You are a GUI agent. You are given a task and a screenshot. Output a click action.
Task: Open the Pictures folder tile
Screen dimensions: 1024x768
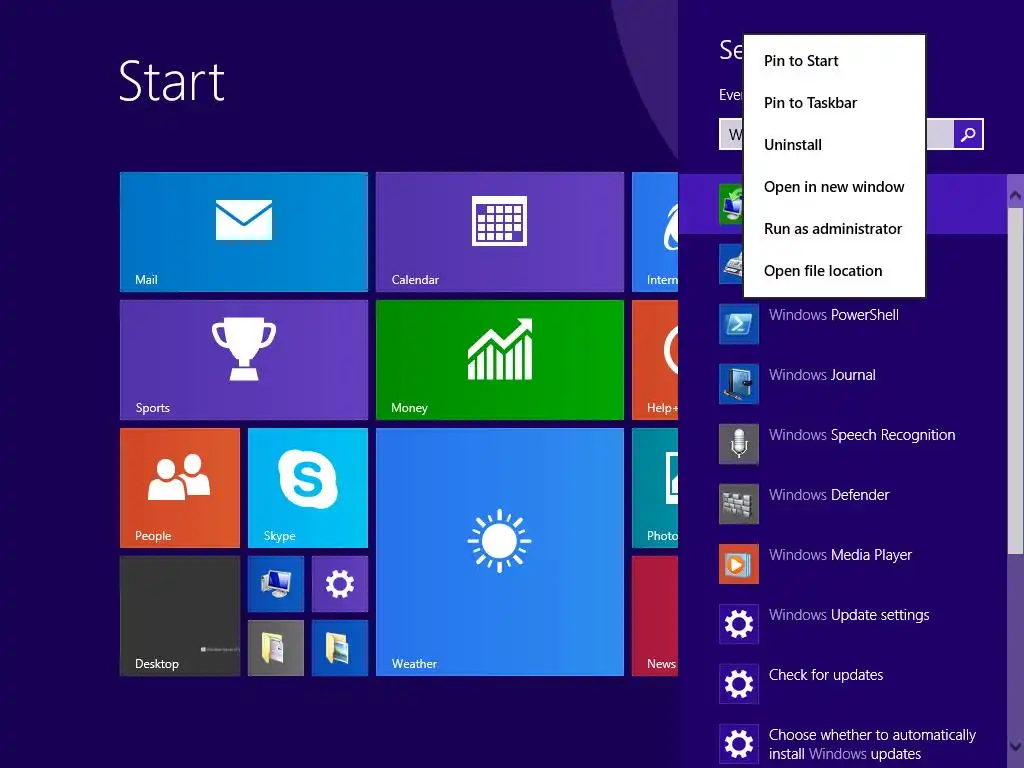pos(340,648)
